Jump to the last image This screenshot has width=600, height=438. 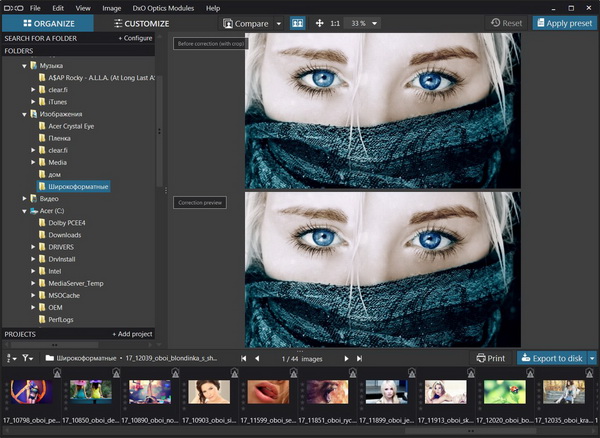pyautogui.click(x=360, y=357)
